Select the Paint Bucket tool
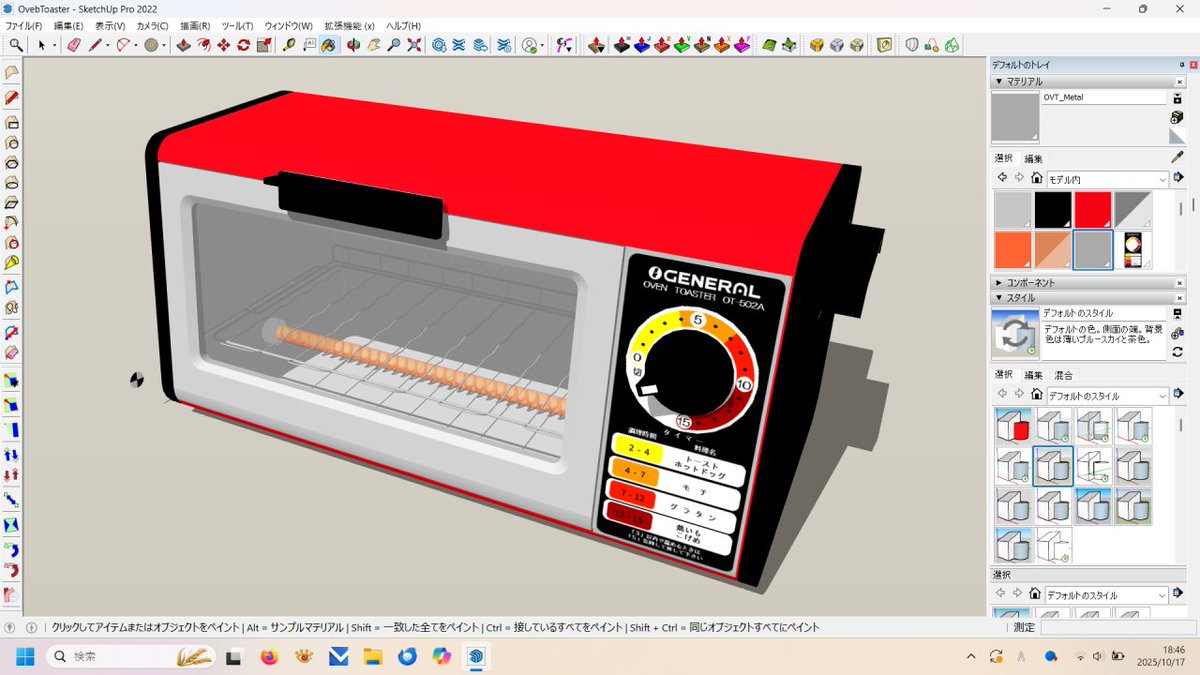Screen dimensions: 1200x675 tap(328, 45)
